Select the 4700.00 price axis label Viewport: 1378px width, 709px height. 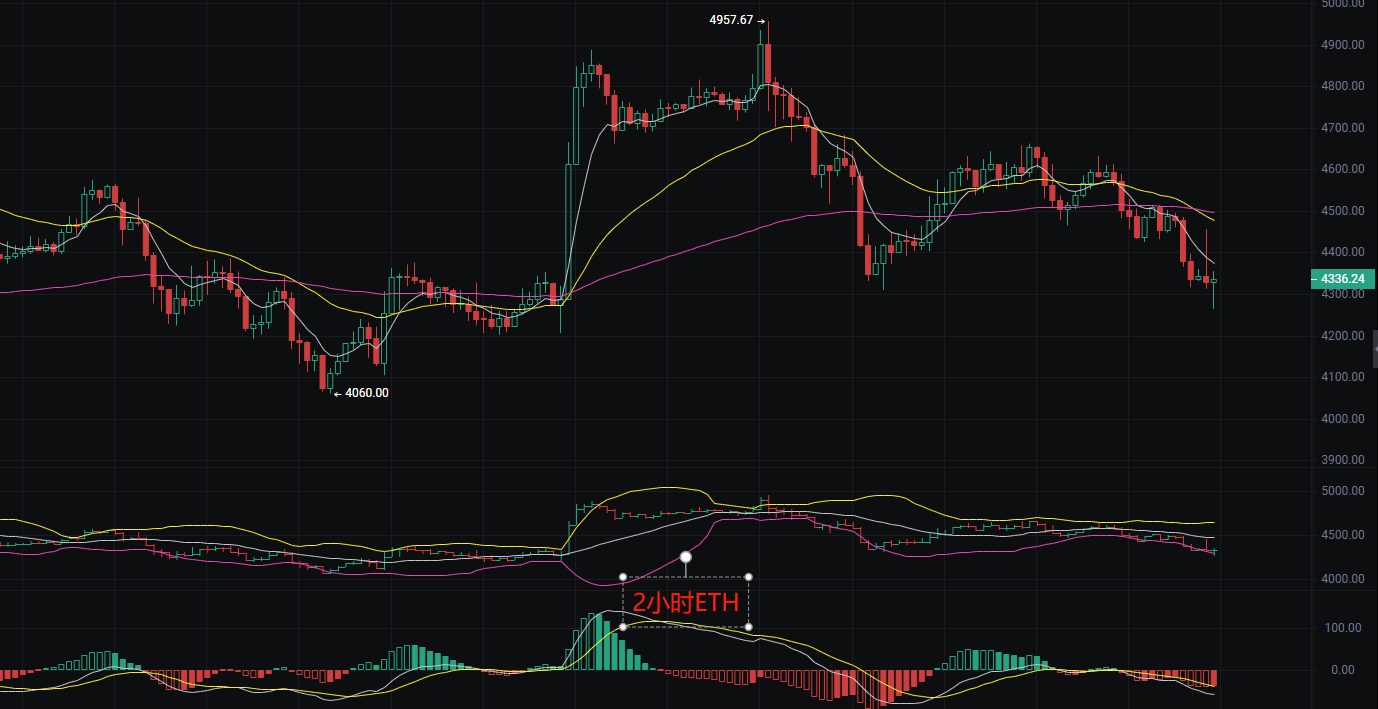click(1343, 128)
